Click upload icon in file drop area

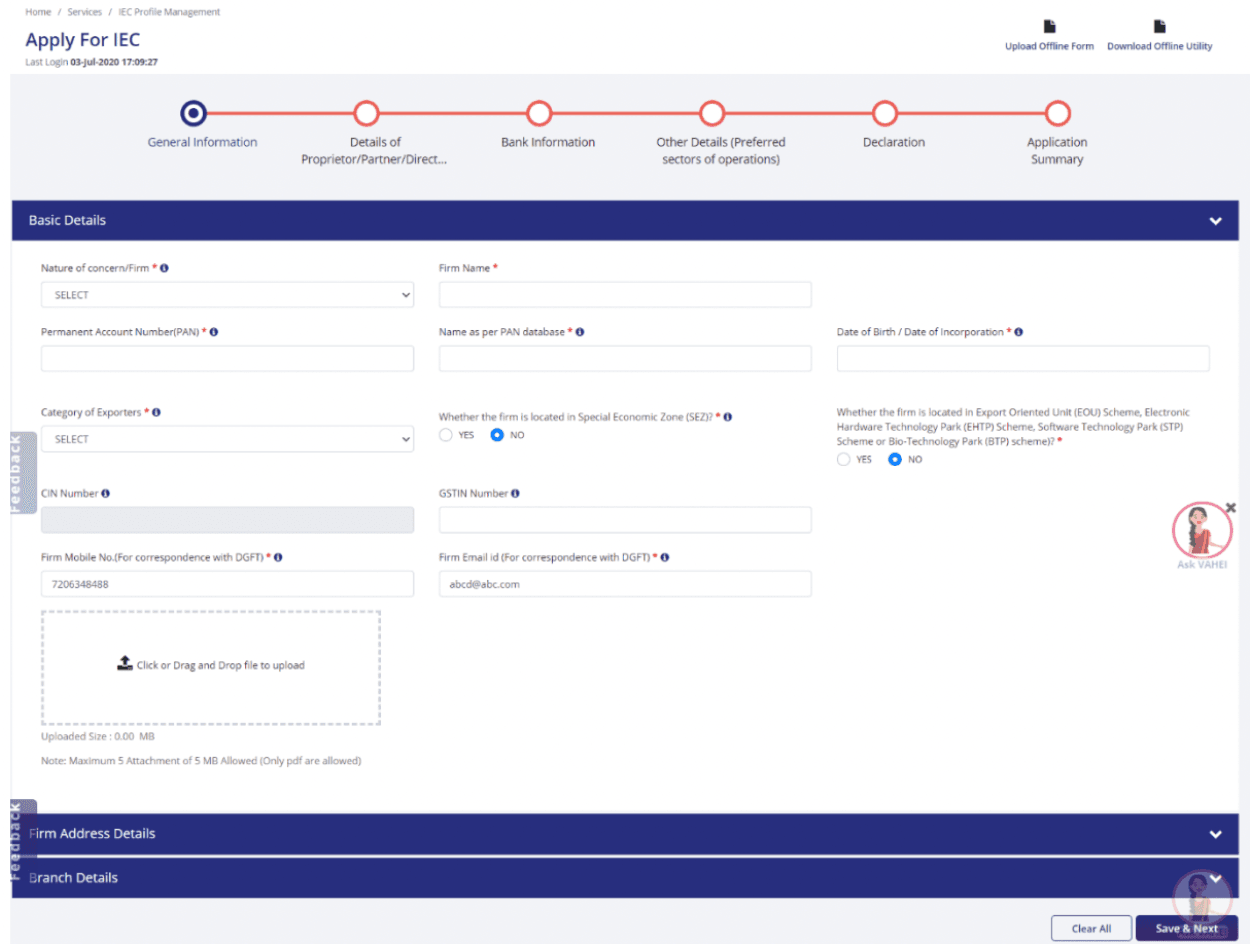click(125, 664)
